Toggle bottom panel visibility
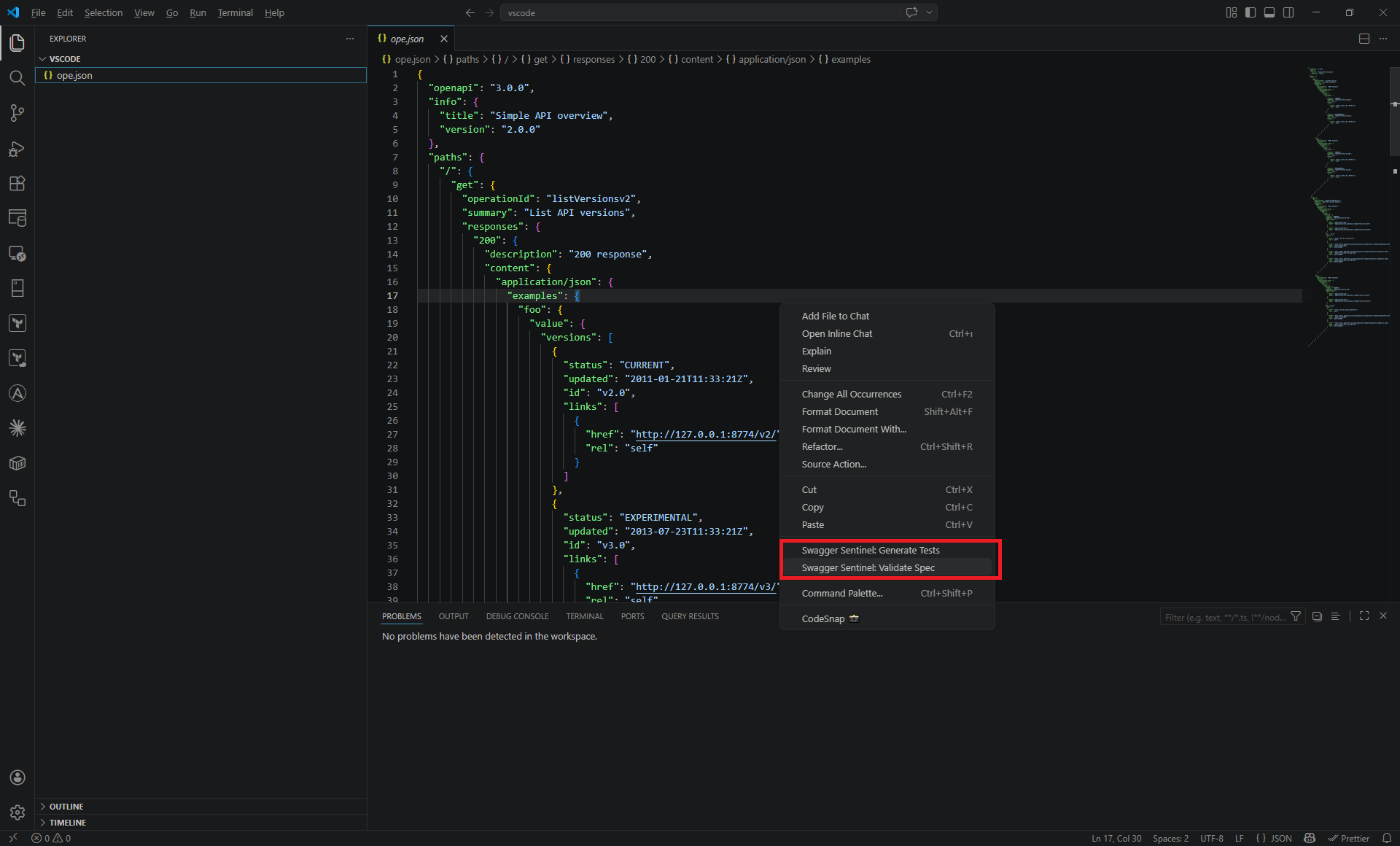Screen dimensions: 1400x846 1269,12
